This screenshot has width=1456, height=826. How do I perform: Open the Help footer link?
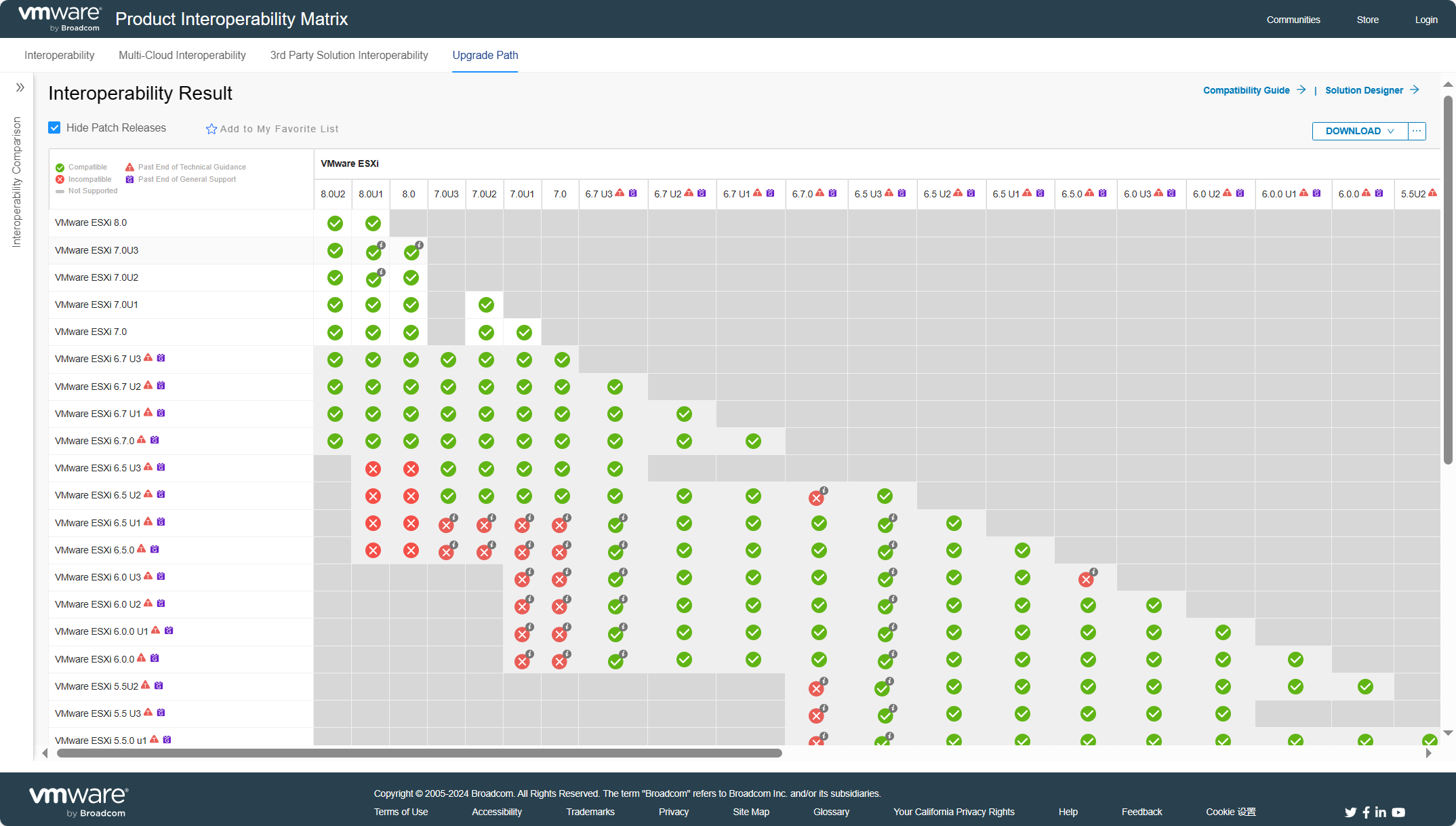point(1068,812)
